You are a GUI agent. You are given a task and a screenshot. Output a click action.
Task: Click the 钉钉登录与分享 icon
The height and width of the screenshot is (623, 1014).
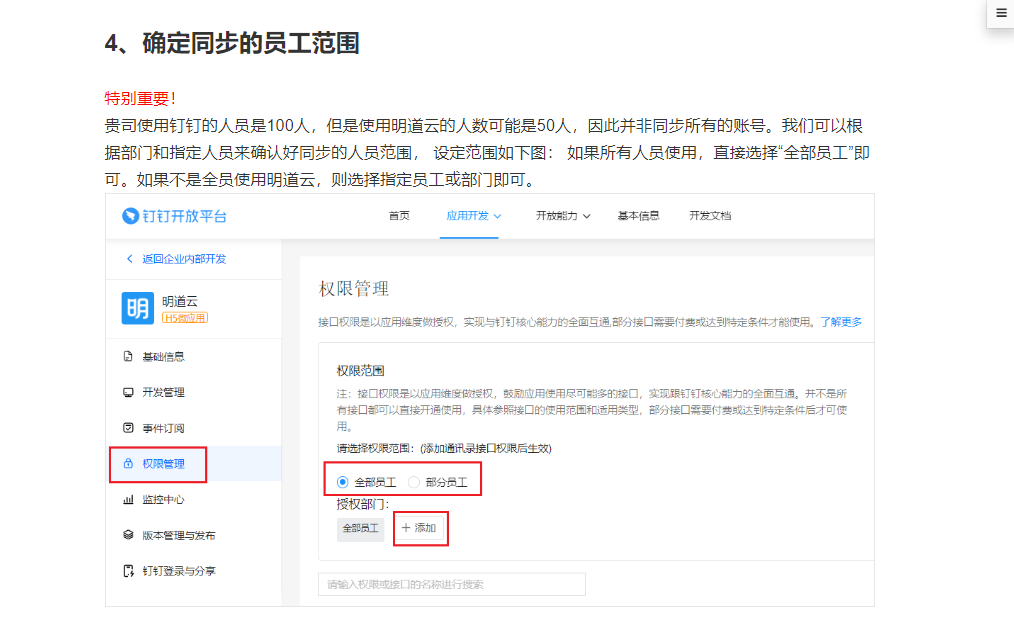(128, 571)
